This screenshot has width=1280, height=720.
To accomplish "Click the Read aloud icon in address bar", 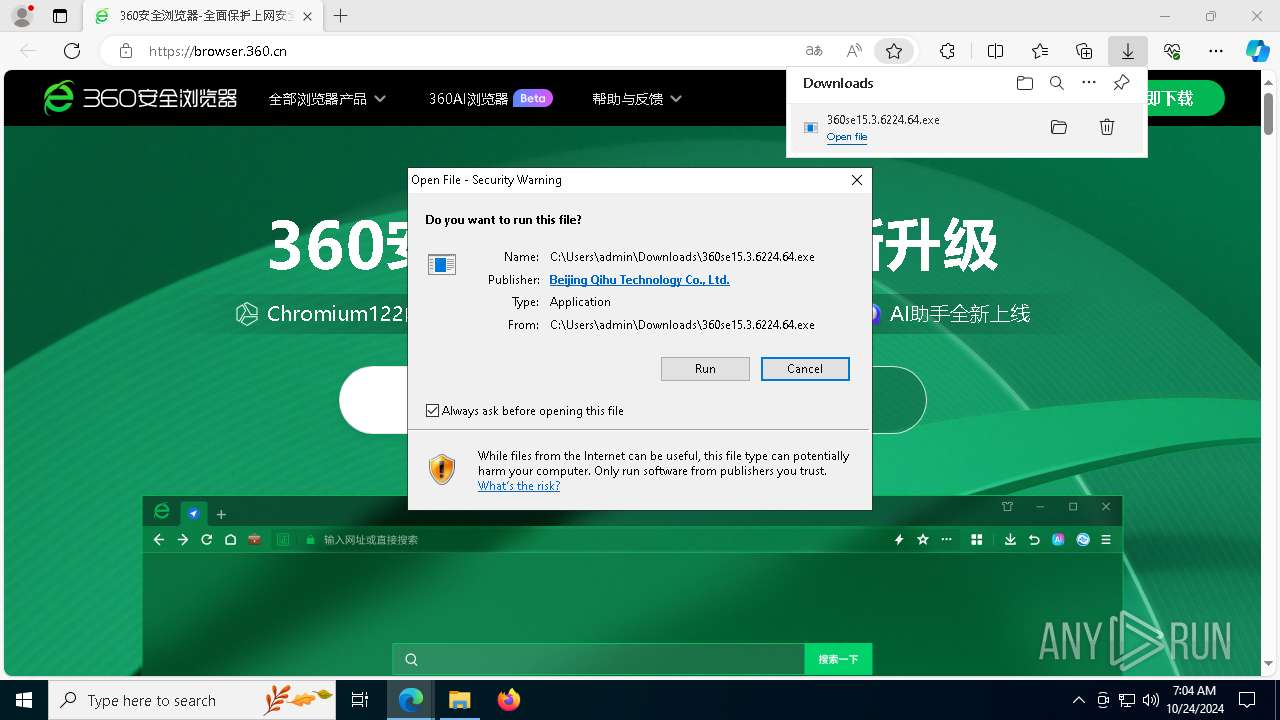I will click(854, 51).
